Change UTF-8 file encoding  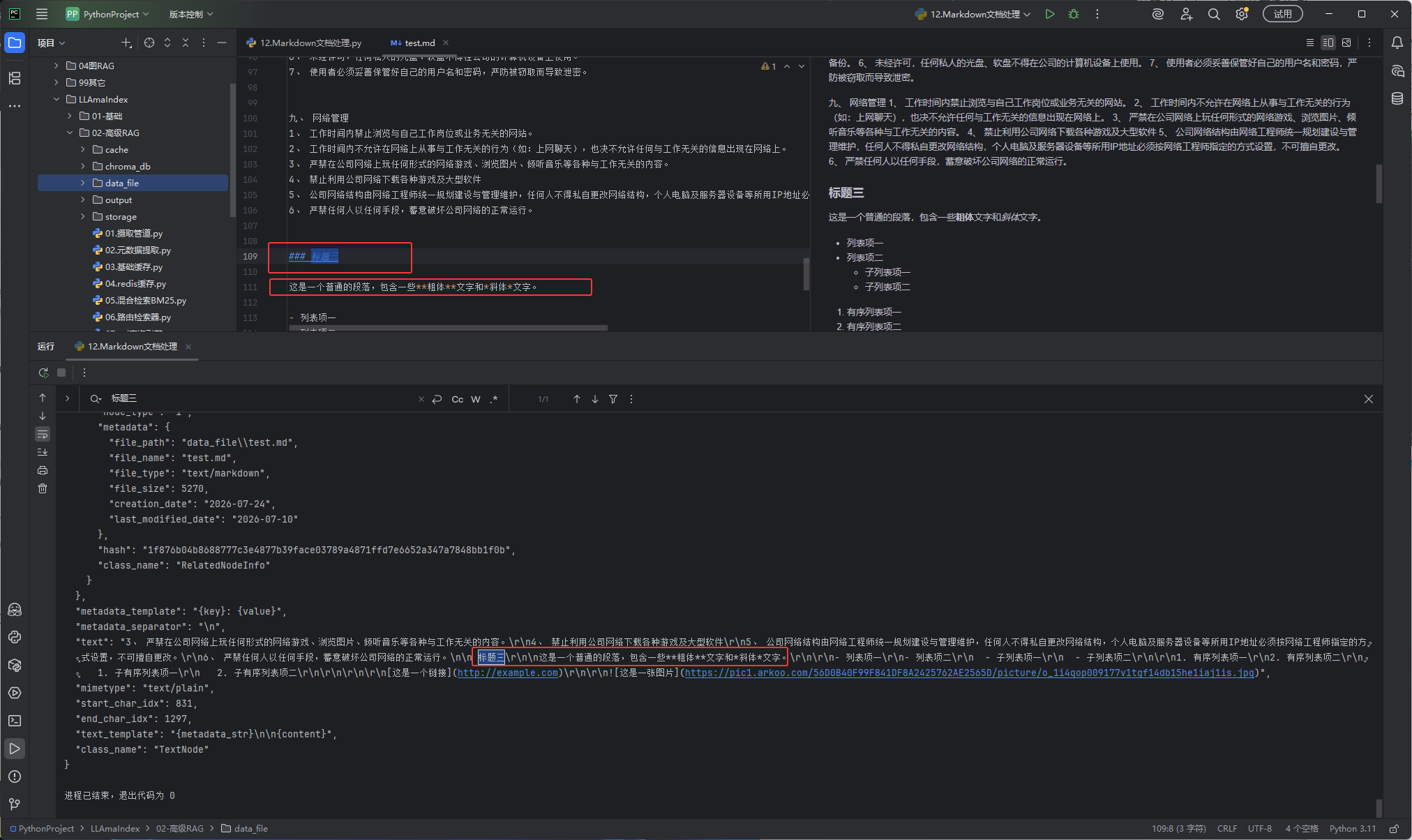point(1260,829)
